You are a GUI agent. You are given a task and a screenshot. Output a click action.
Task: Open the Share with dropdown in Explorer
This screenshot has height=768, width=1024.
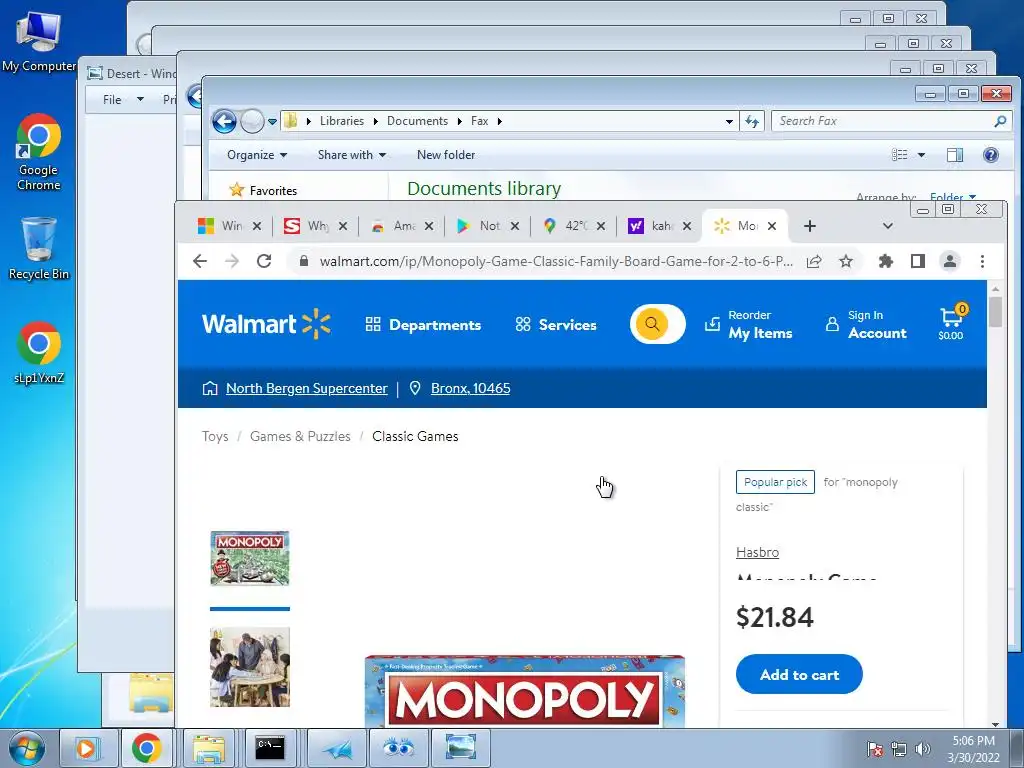coord(351,155)
